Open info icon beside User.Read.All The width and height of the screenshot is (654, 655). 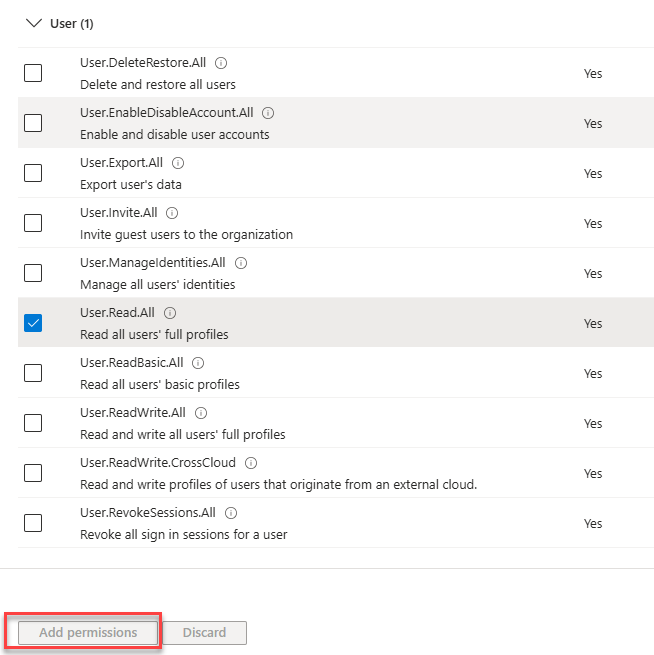pyautogui.click(x=170, y=313)
